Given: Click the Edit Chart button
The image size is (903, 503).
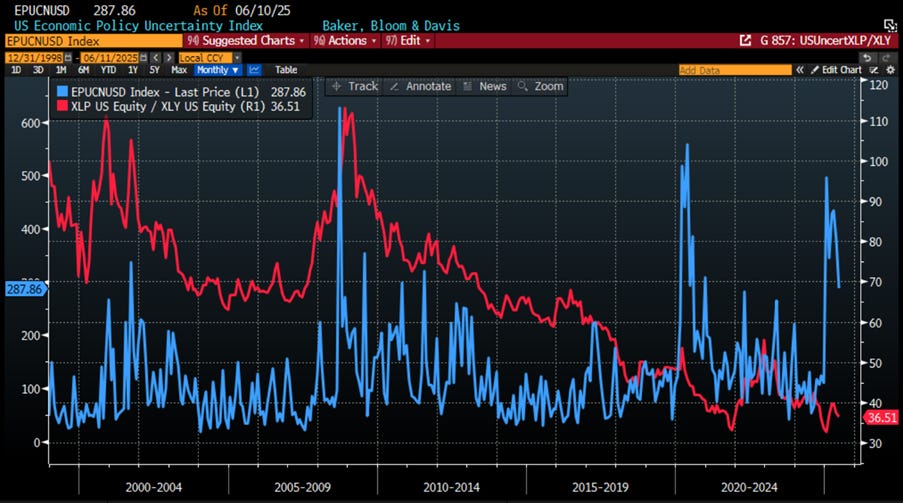Looking at the screenshot, I should pos(836,70).
